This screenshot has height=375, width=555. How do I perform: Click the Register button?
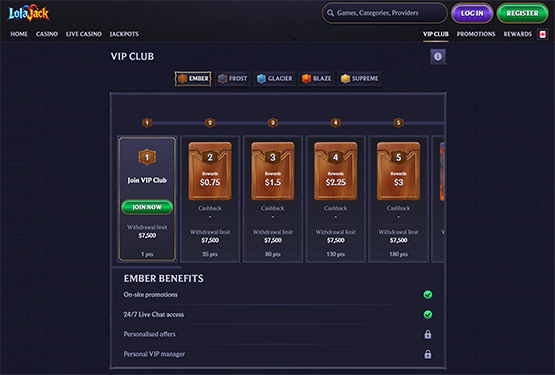click(x=522, y=13)
